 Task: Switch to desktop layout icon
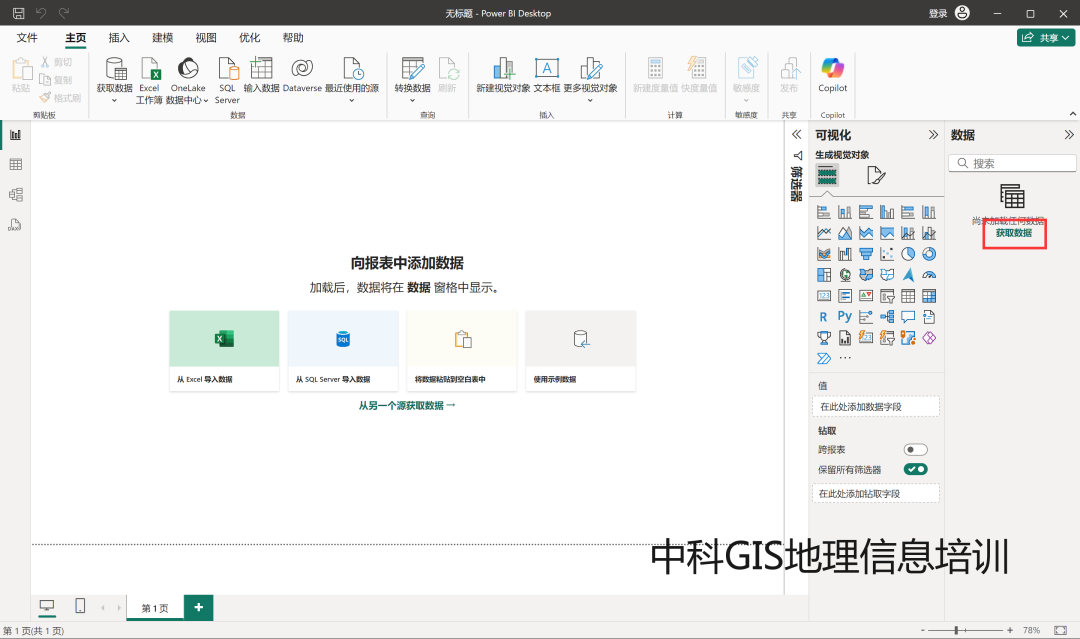point(47,606)
